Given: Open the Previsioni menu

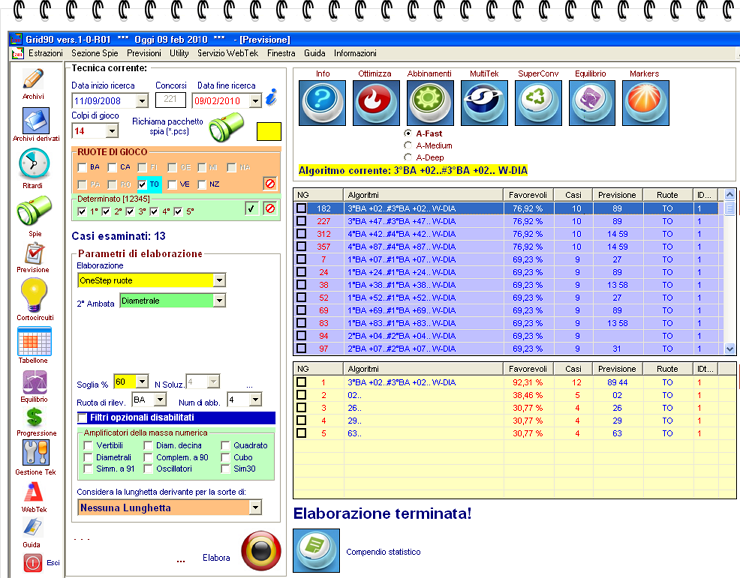Looking at the screenshot, I should pos(143,53).
